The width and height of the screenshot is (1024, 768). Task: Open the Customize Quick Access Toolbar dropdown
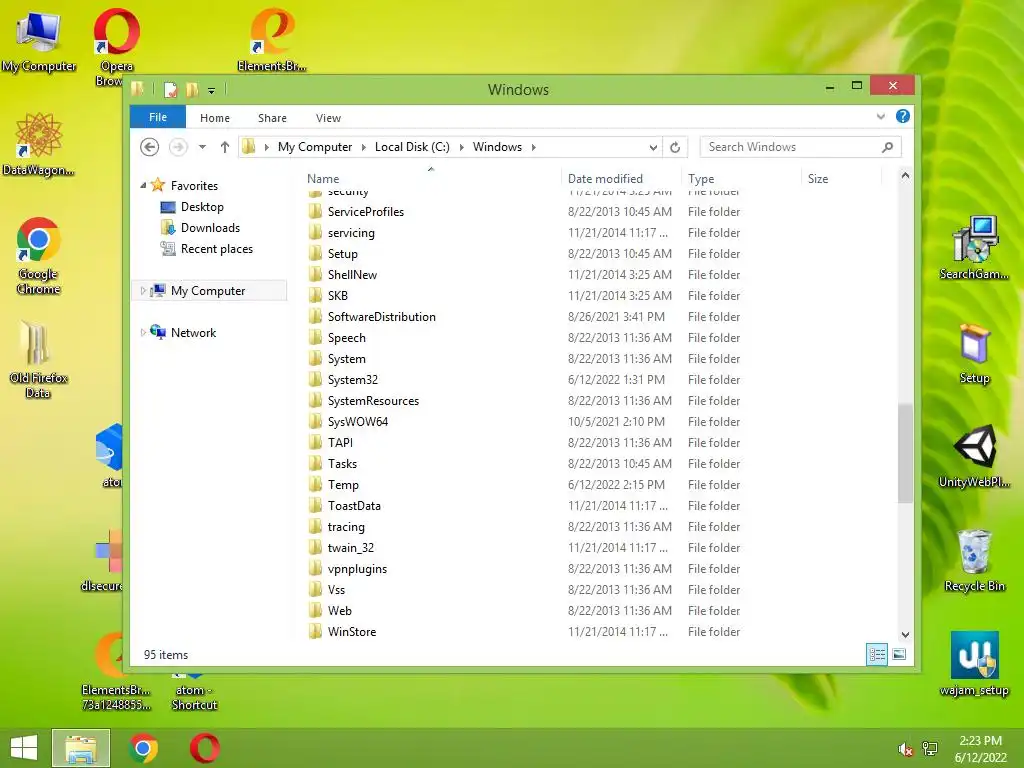tap(212, 90)
